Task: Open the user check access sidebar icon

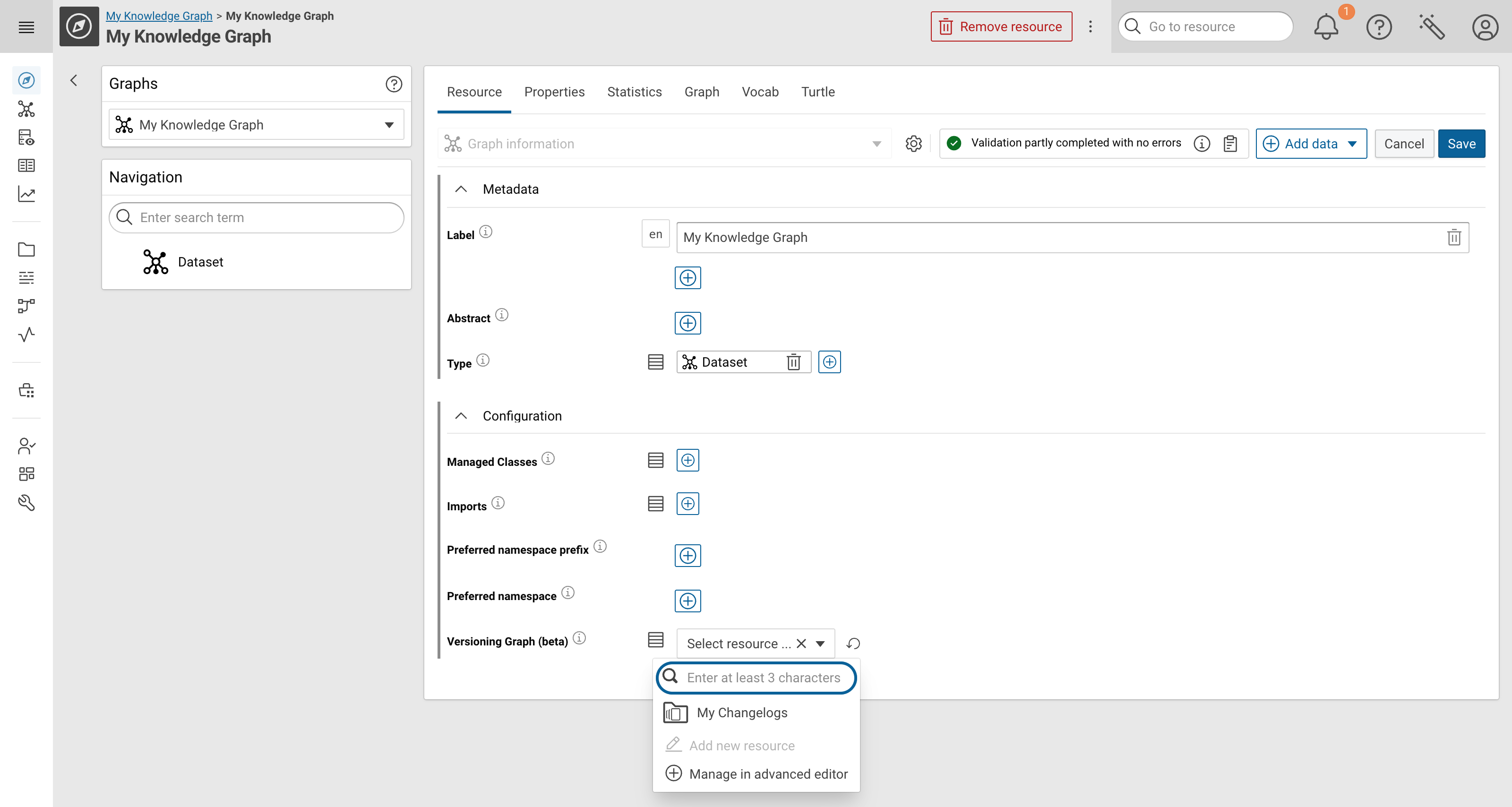Action: [x=26, y=446]
